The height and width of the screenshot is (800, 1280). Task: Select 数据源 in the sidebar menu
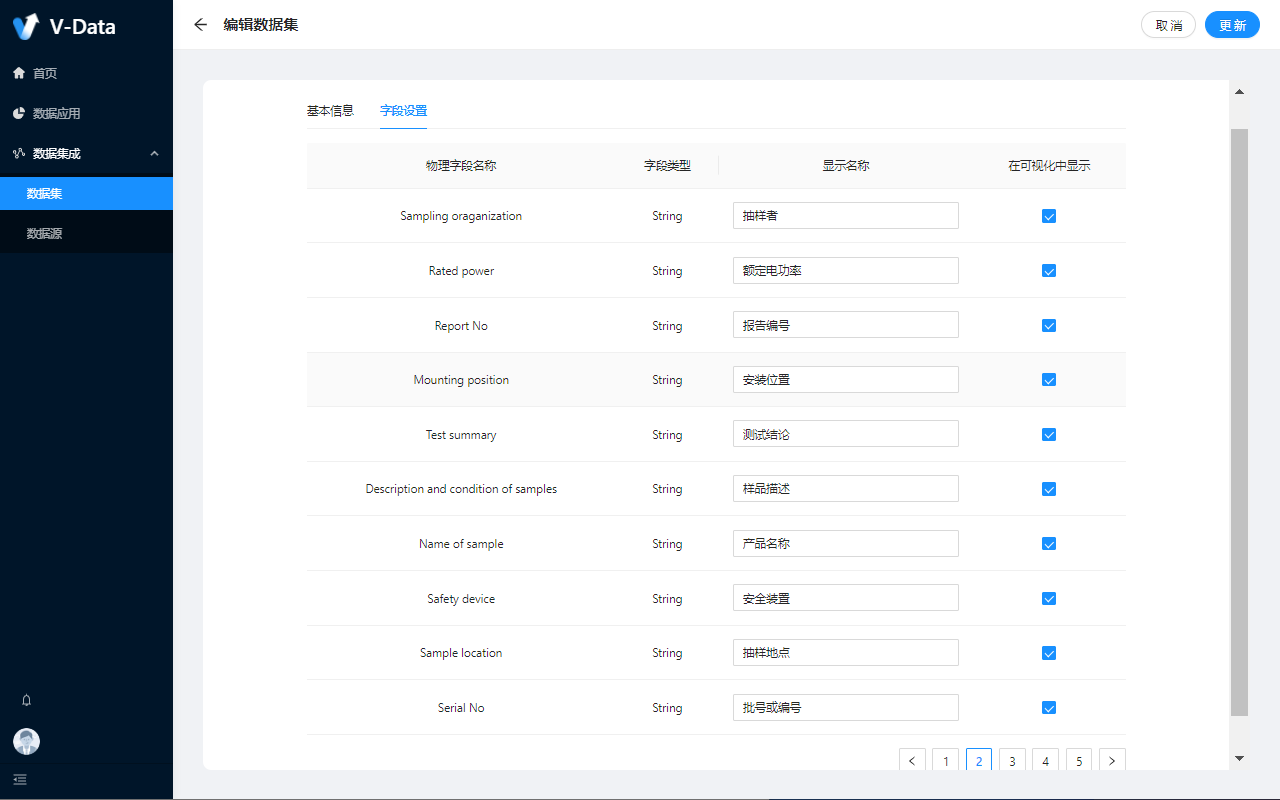click(x=44, y=233)
